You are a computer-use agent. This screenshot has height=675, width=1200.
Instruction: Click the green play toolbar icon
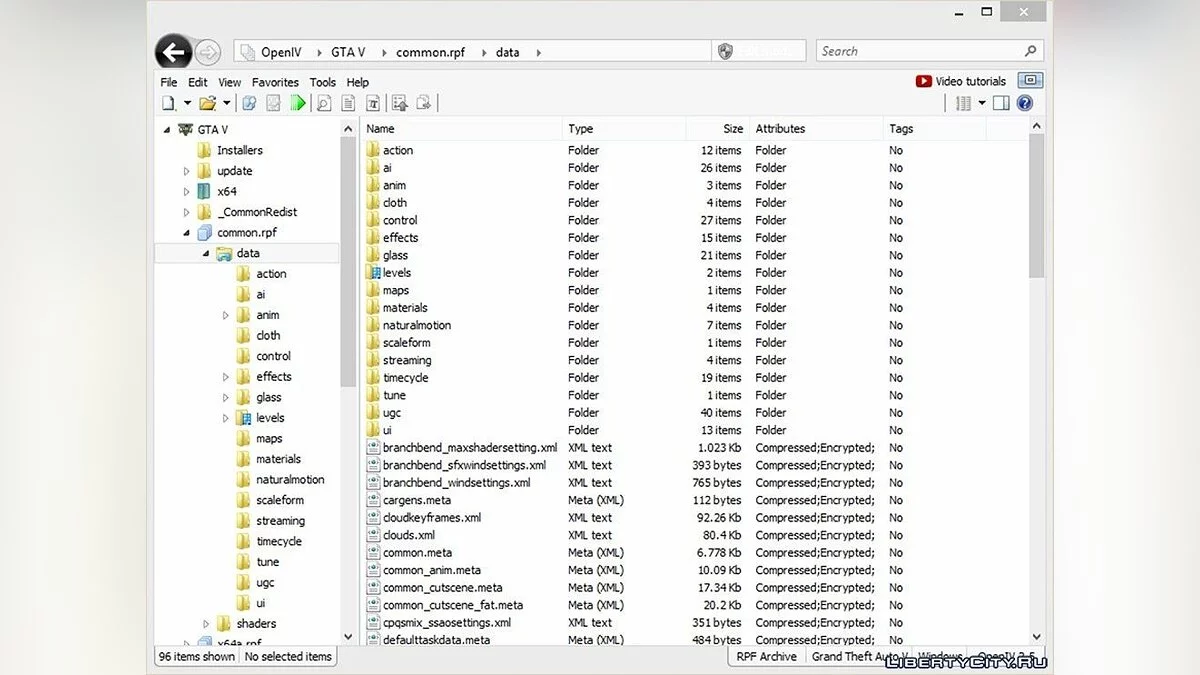coord(298,103)
